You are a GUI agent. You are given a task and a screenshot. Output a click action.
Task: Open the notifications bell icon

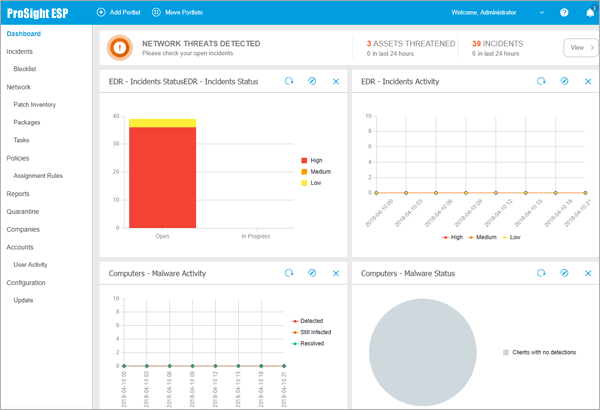(590, 12)
